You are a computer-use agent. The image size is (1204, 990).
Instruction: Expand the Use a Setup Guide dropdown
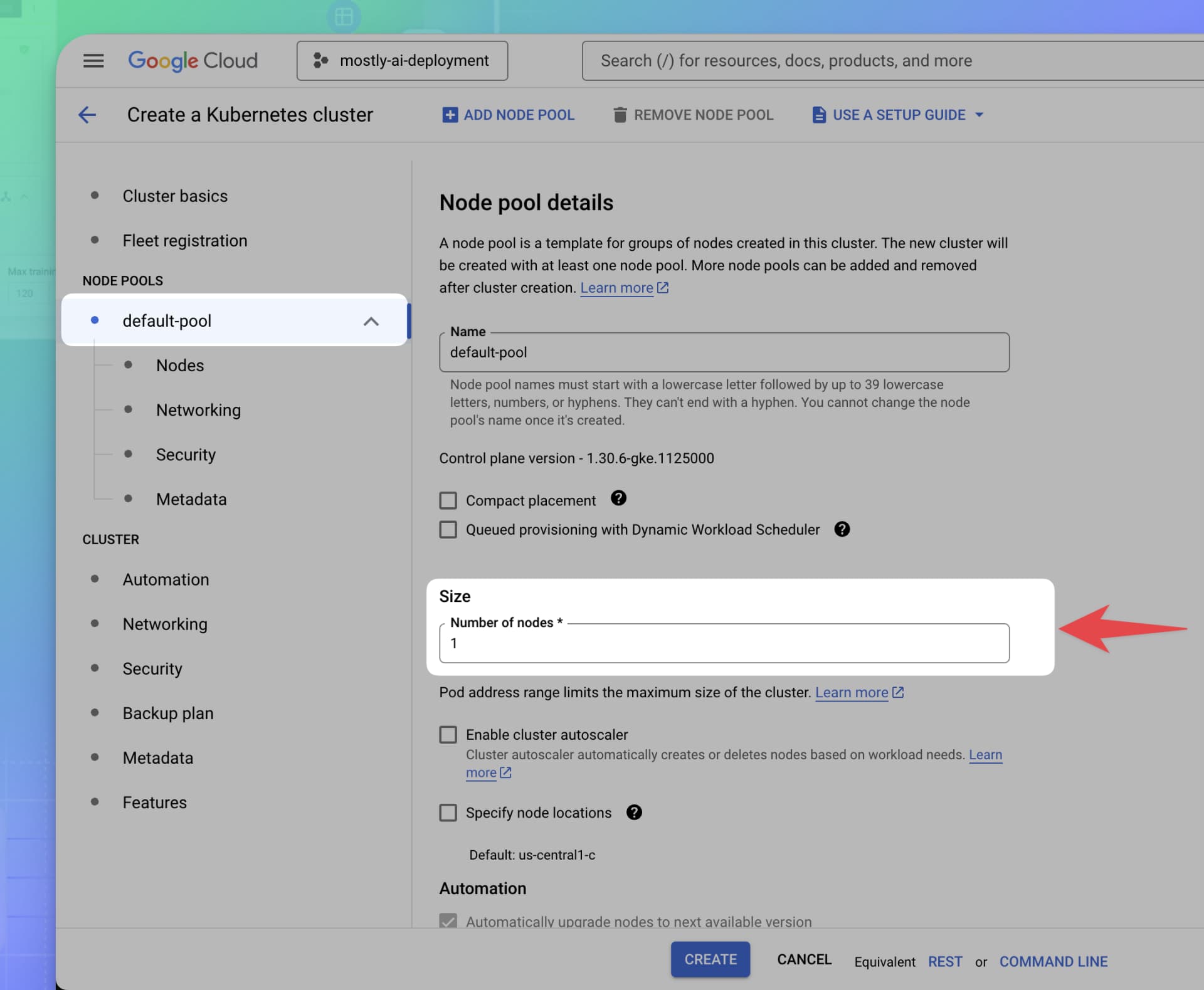980,115
